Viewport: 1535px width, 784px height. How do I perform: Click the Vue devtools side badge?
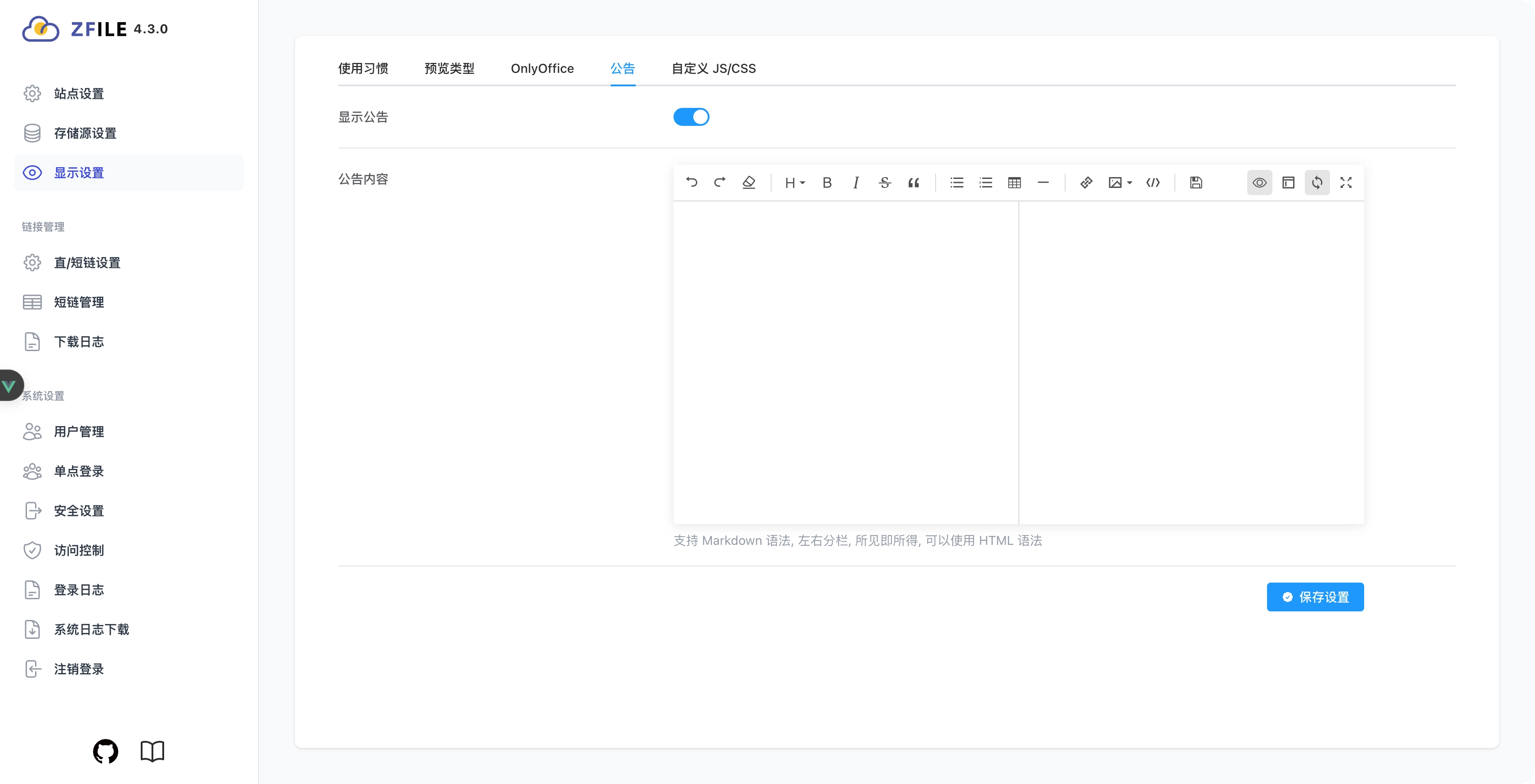(11, 385)
